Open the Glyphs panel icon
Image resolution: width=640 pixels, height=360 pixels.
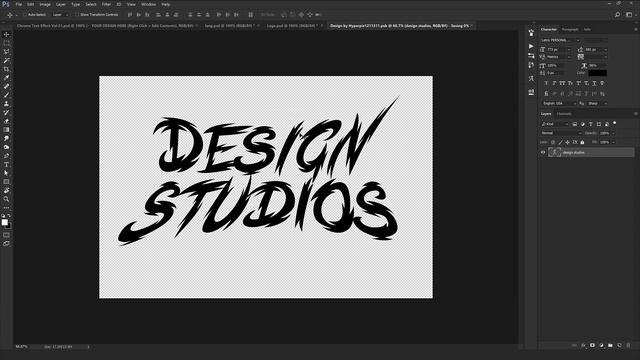pyautogui.click(x=531, y=78)
